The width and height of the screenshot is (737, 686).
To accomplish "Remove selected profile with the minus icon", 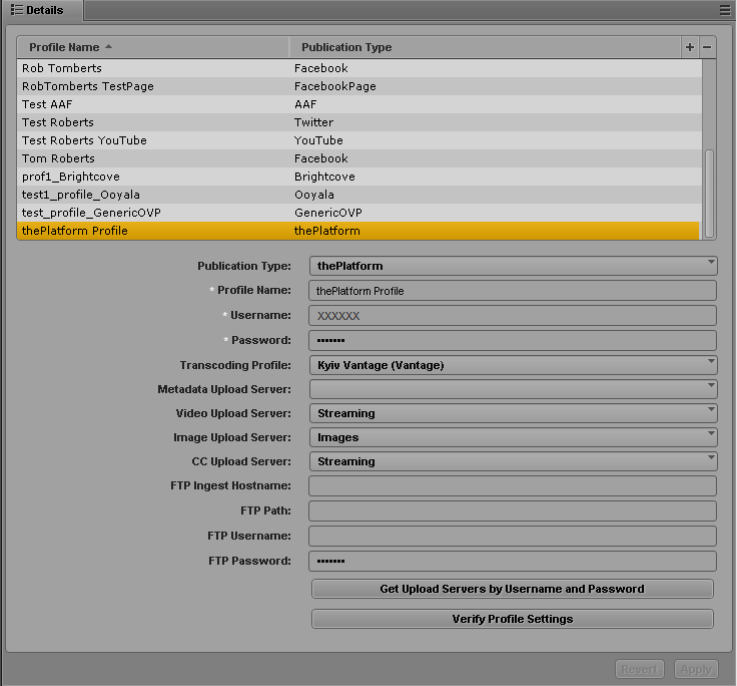I will pos(707,47).
